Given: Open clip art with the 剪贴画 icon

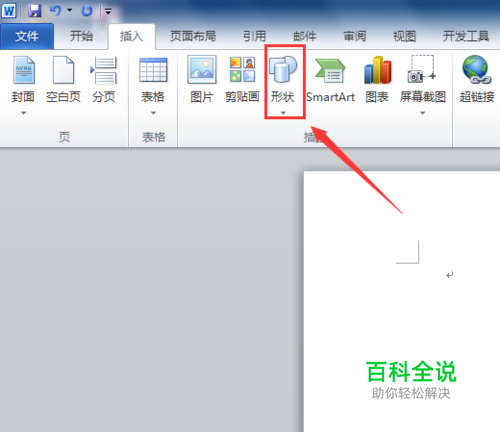Looking at the screenshot, I should coord(242,70).
